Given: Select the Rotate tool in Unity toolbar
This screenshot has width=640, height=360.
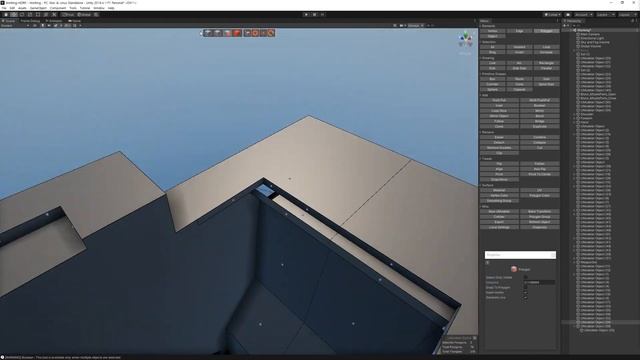Looking at the screenshot, I should point(22,15).
